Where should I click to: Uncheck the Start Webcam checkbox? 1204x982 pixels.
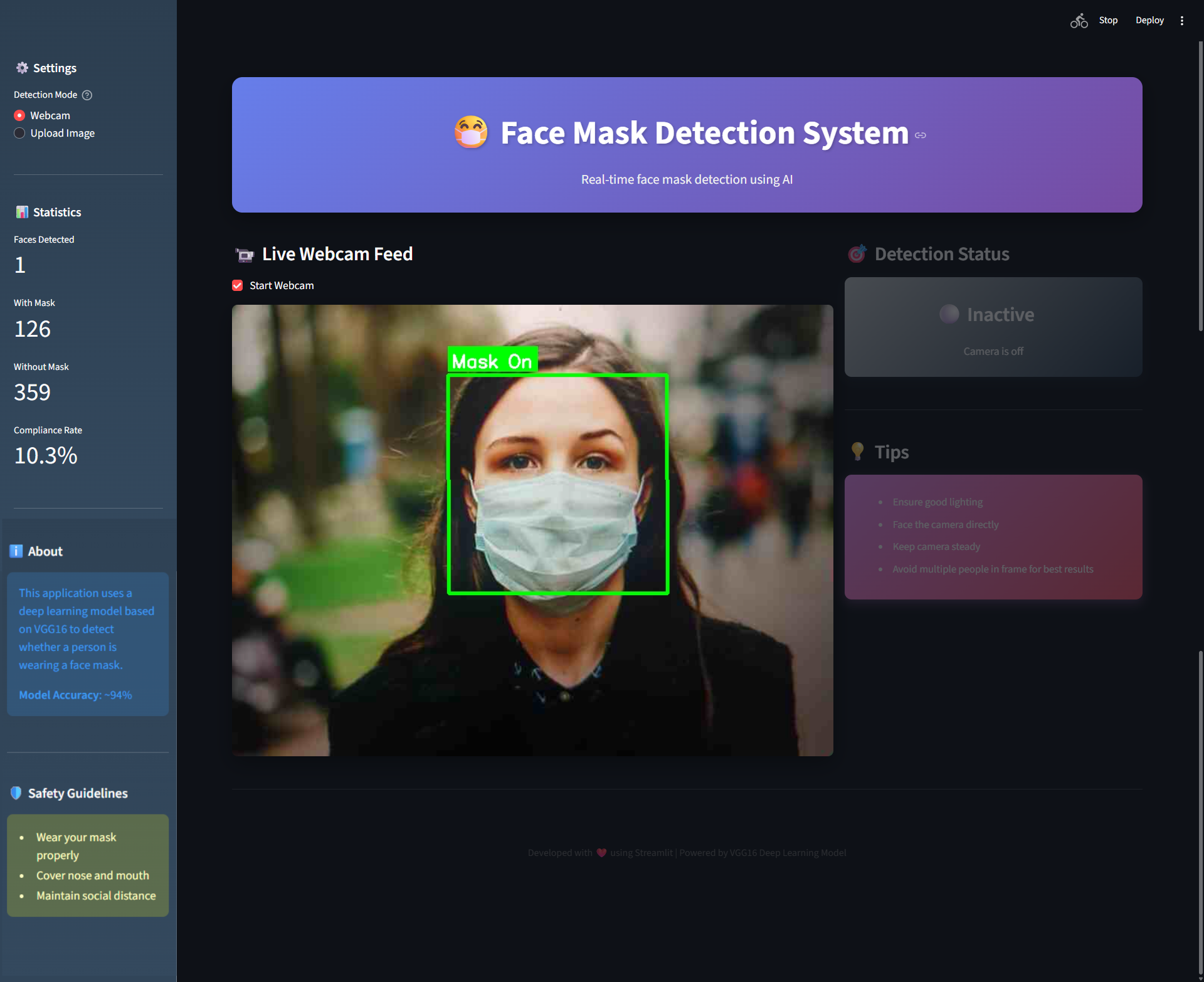pyautogui.click(x=237, y=285)
